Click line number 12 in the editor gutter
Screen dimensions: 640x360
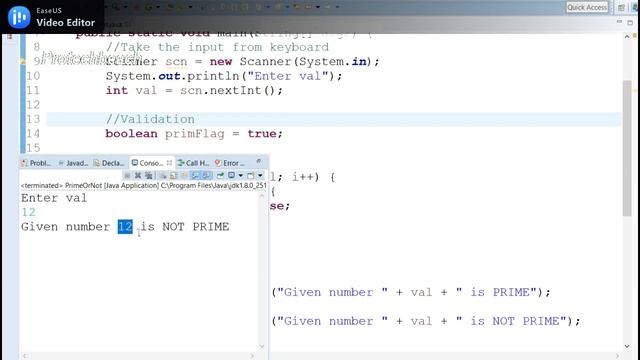click(x=33, y=105)
